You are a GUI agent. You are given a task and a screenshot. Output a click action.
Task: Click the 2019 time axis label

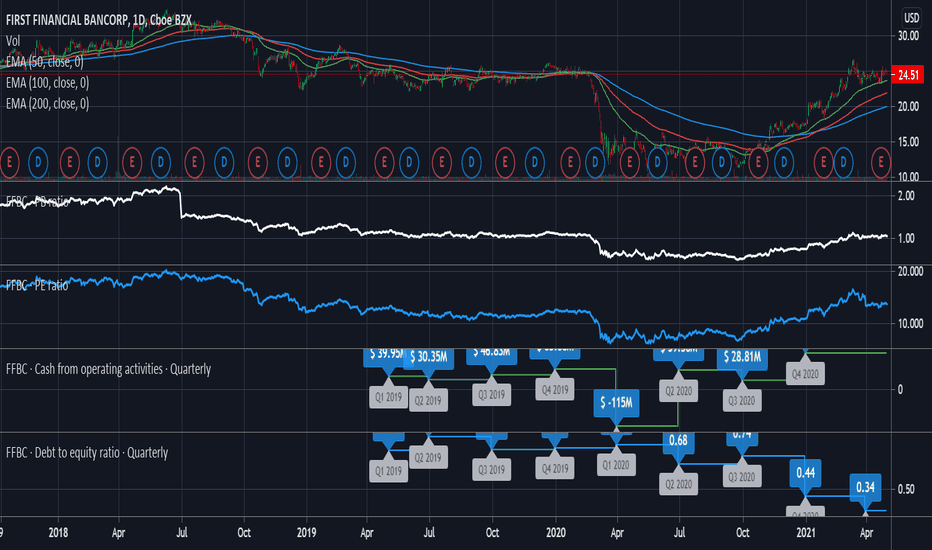pos(307,532)
